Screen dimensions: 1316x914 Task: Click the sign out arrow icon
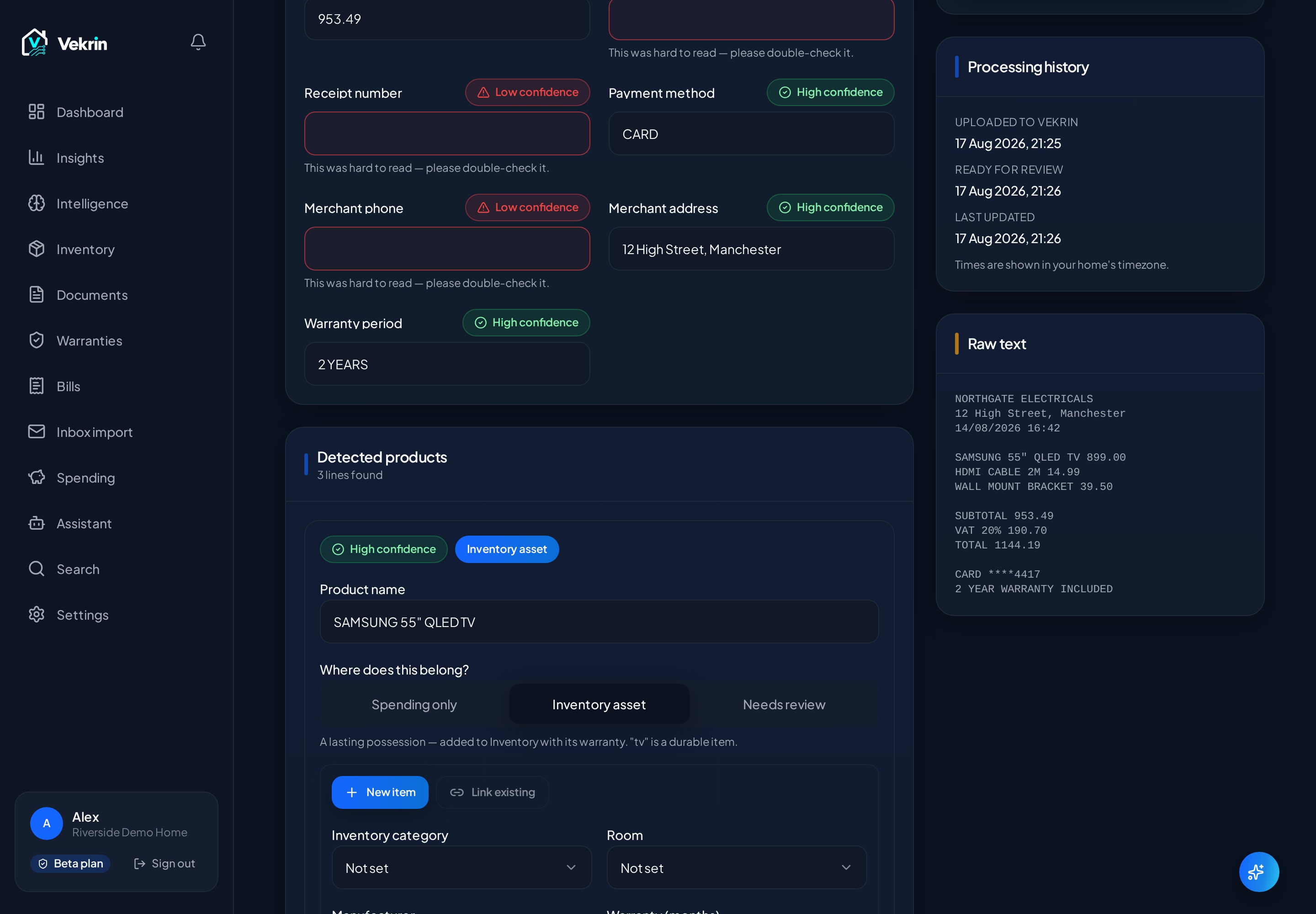(x=140, y=864)
